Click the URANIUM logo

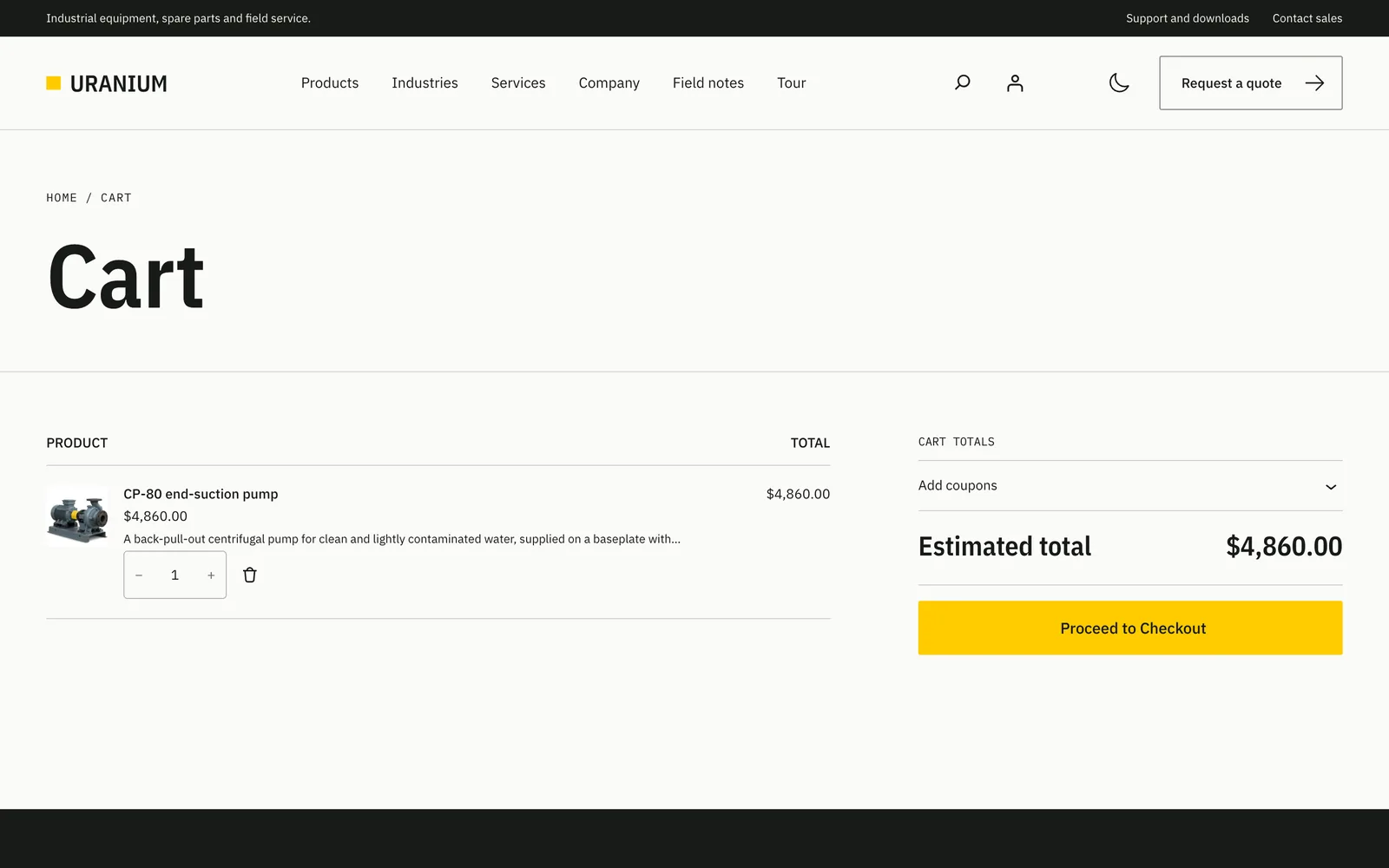[107, 83]
